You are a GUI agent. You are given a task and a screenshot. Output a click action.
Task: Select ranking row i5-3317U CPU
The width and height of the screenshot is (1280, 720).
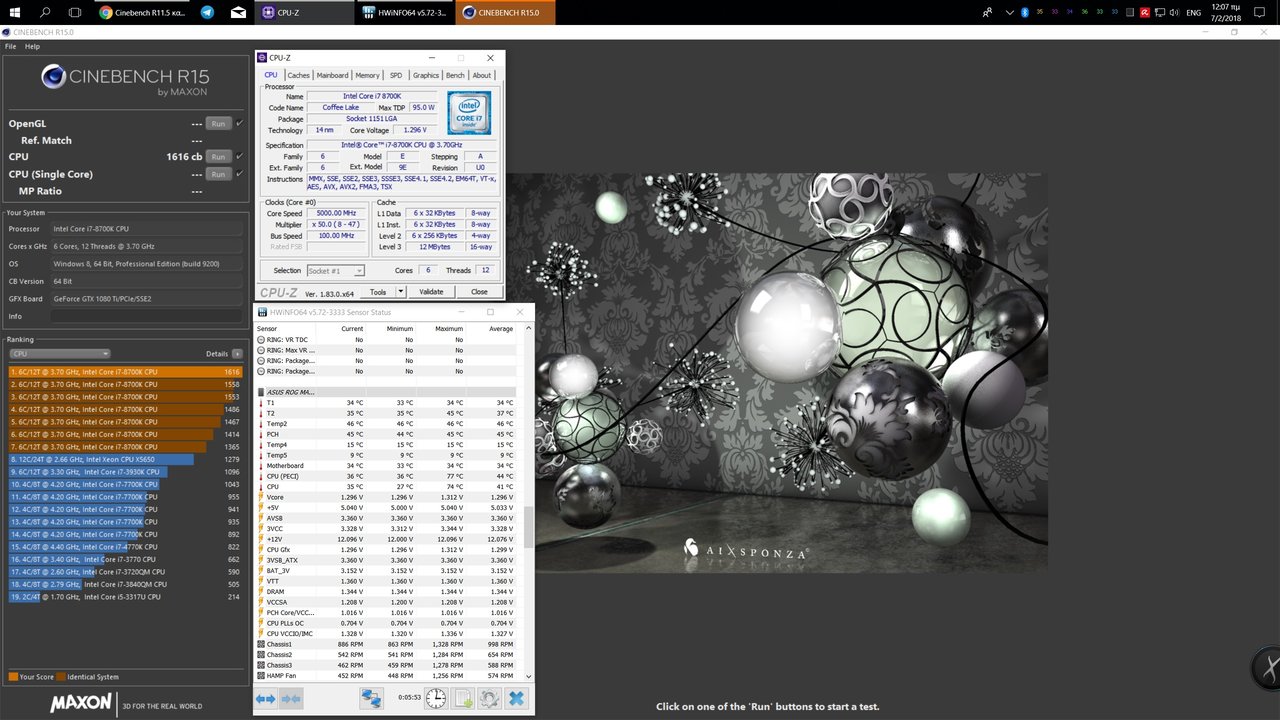(125, 597)
